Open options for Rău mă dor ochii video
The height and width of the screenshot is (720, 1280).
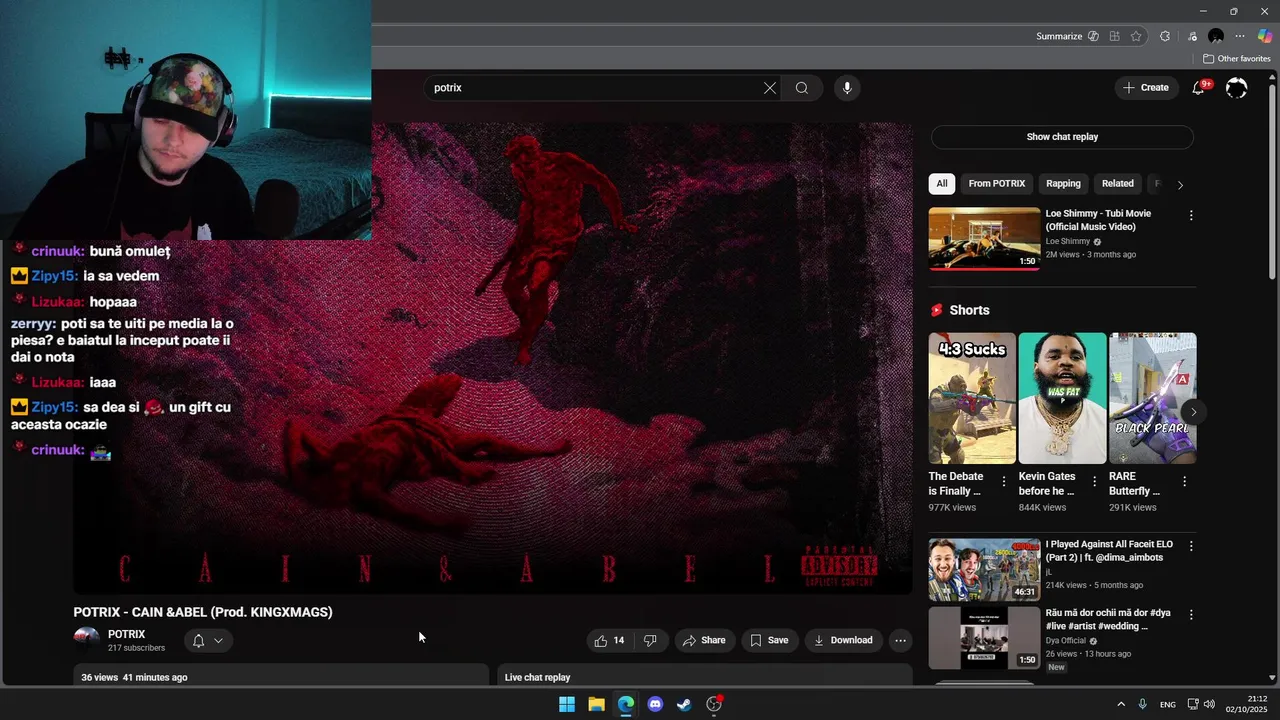pyautogui.click(x=1190, y=614)
